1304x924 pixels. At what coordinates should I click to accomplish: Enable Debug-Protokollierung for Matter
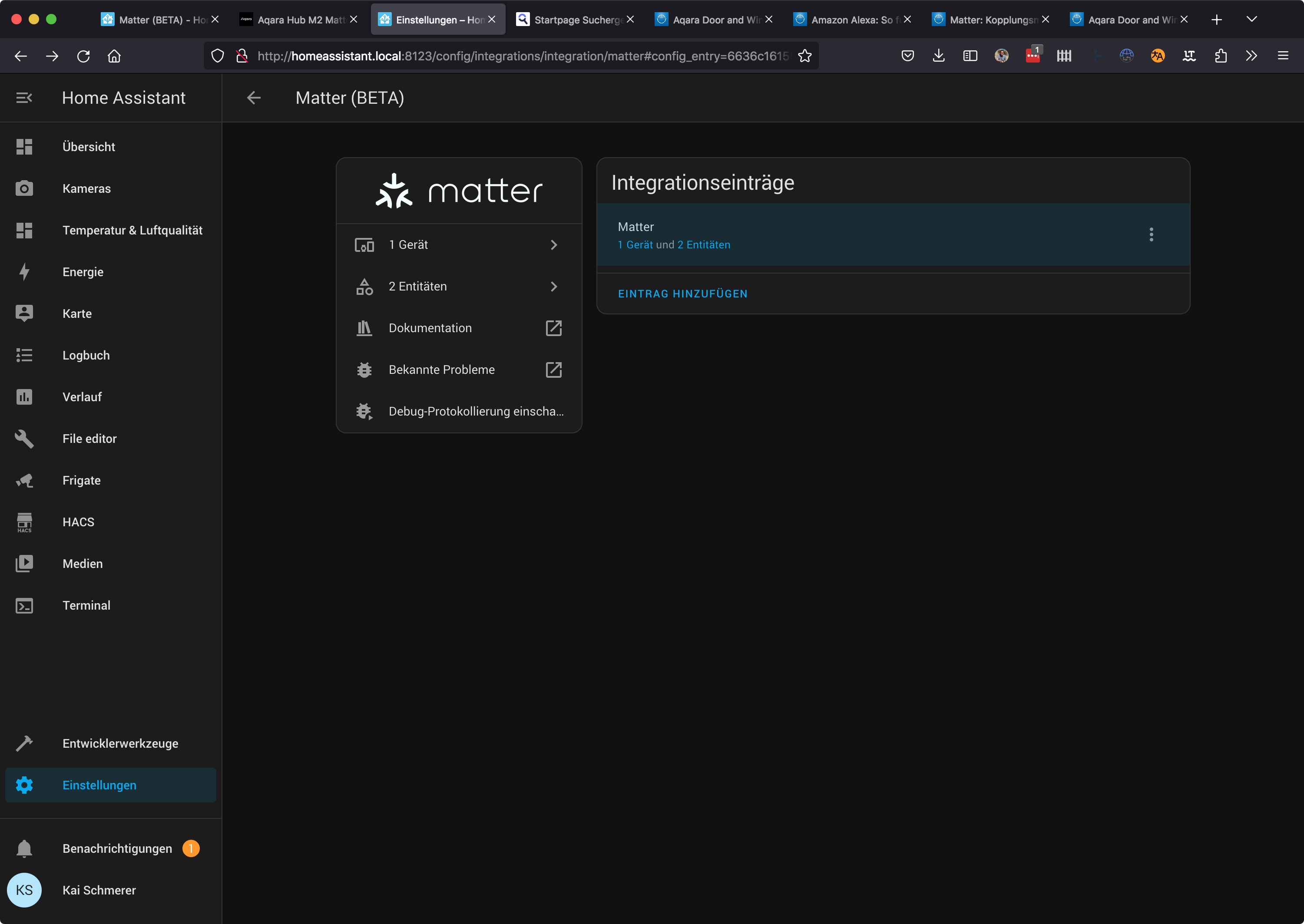[458, 411]
